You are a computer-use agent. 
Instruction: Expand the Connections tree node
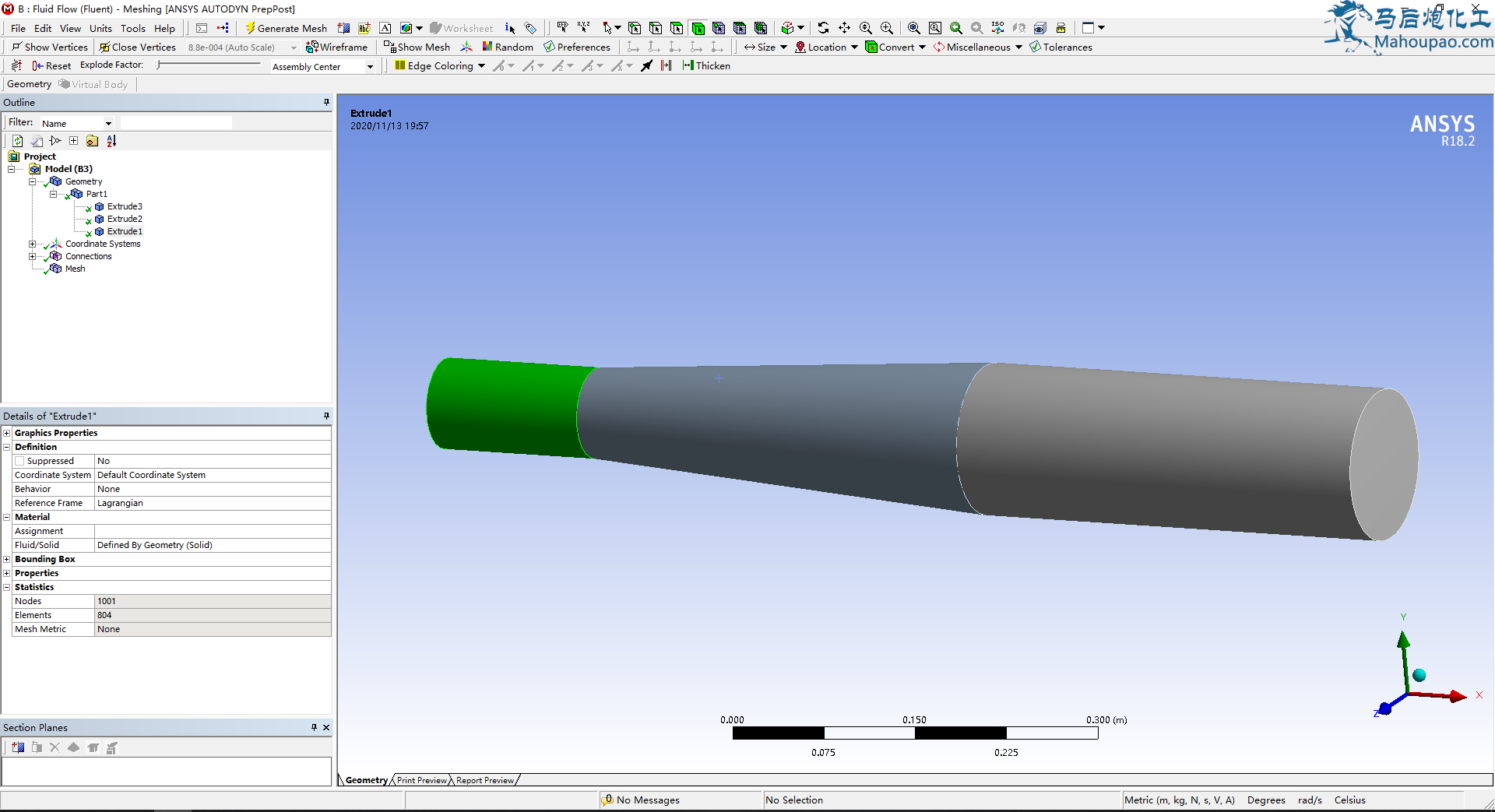(33, 256)
